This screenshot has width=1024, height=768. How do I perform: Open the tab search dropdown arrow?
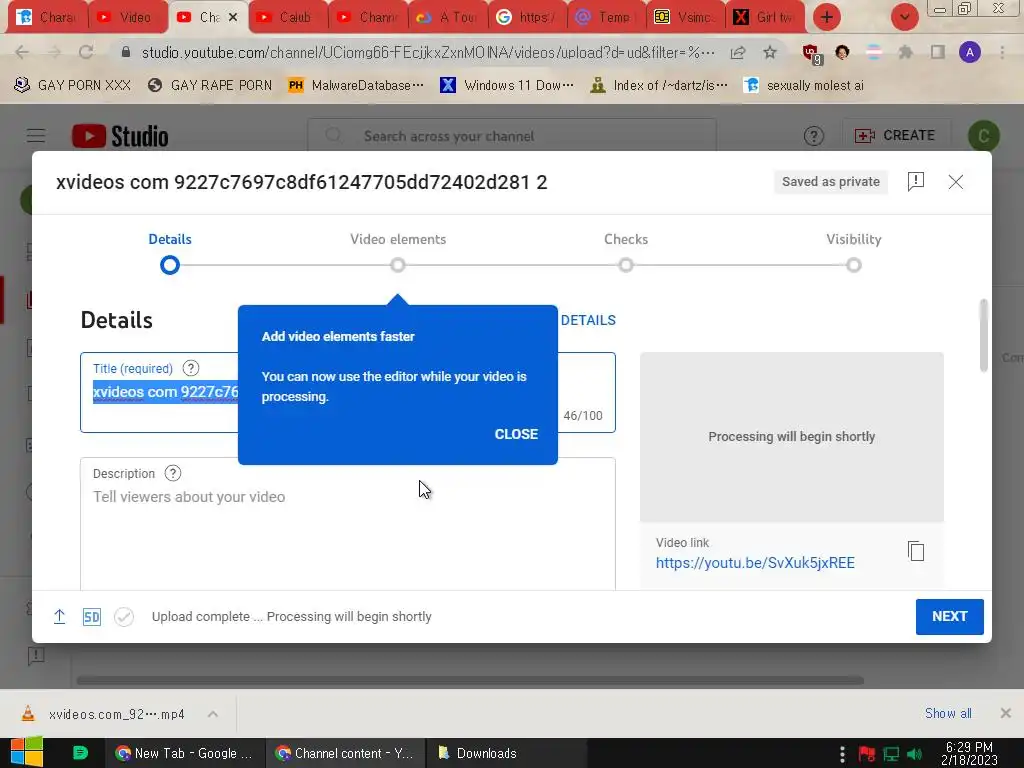(x=904, y=17)
